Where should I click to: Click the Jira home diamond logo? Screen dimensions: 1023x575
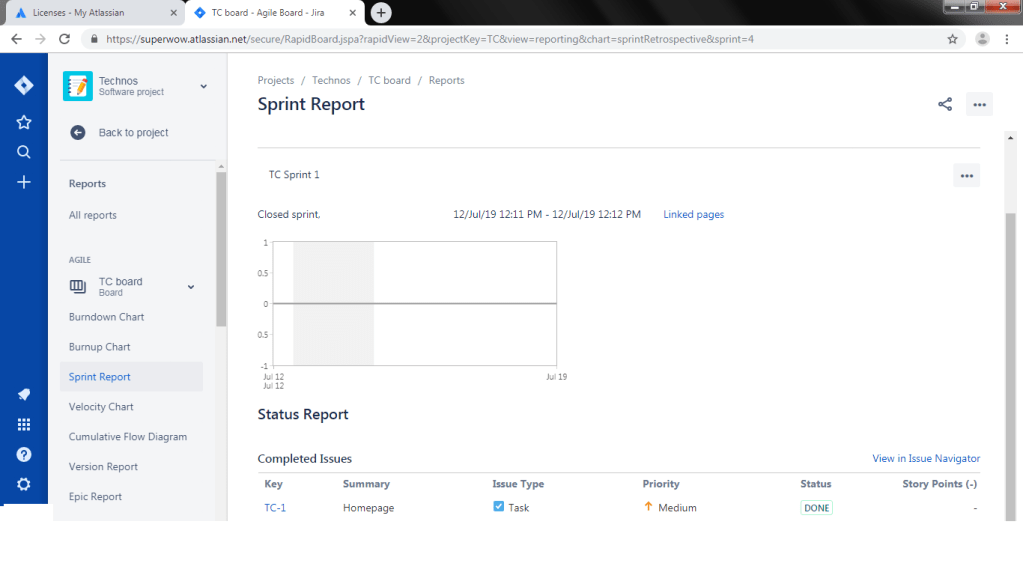(24, 86)
